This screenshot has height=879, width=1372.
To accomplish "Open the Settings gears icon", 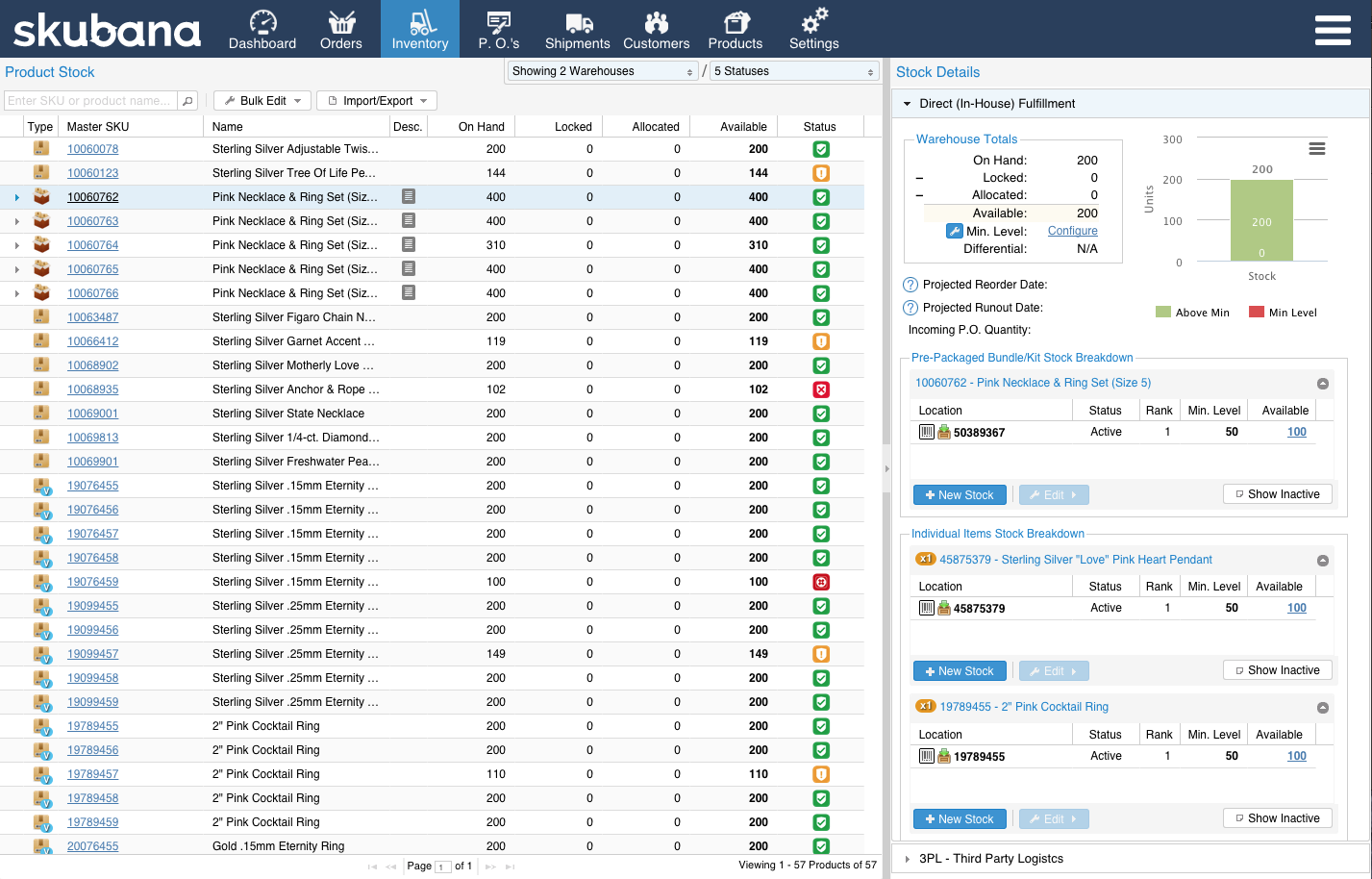I will (x=814, y=21).
